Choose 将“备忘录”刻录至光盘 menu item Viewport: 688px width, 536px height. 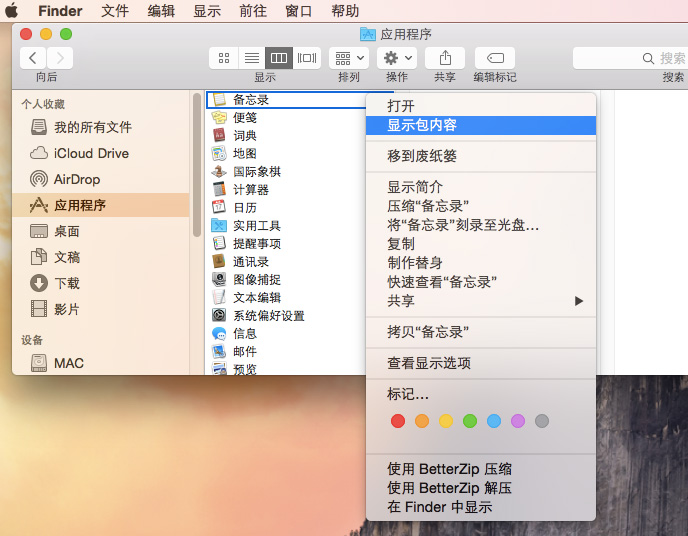pos(481,225)
